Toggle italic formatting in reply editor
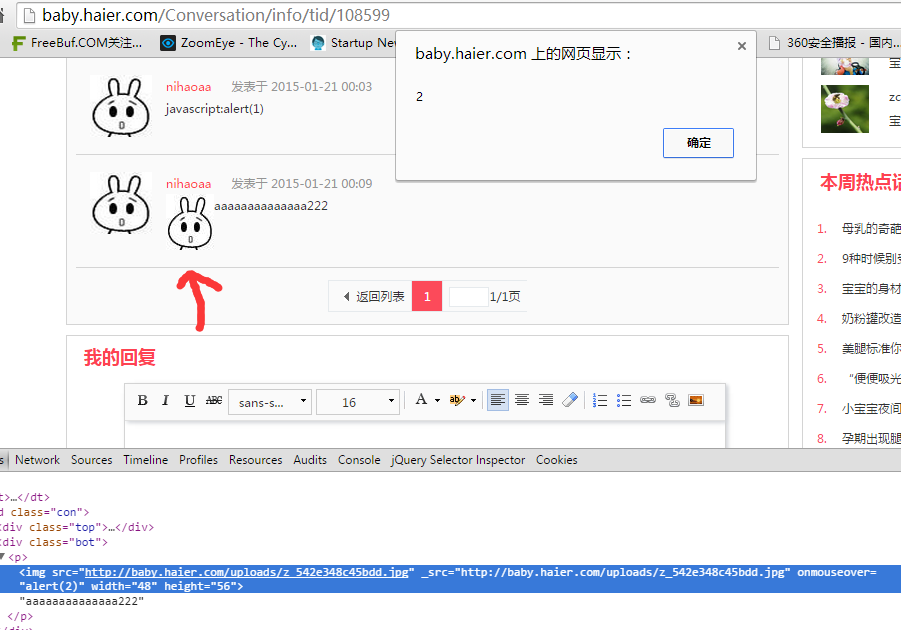This screenshot has height=630, width=901. (x=165, y=401)
